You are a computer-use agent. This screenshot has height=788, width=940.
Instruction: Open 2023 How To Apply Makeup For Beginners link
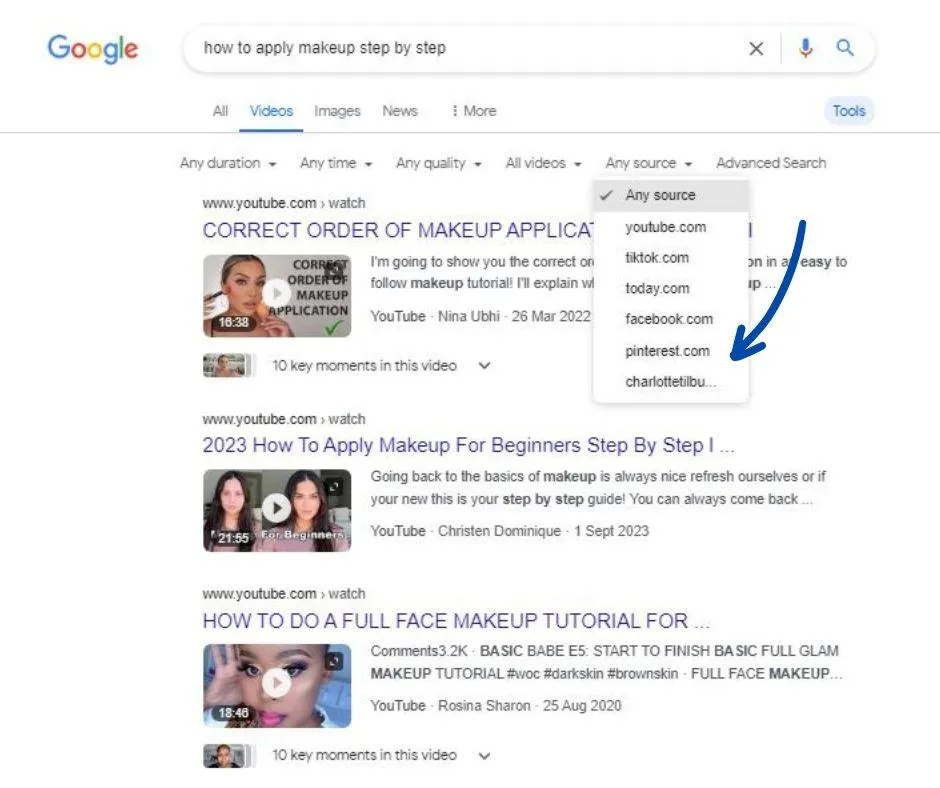pos(468,446)
